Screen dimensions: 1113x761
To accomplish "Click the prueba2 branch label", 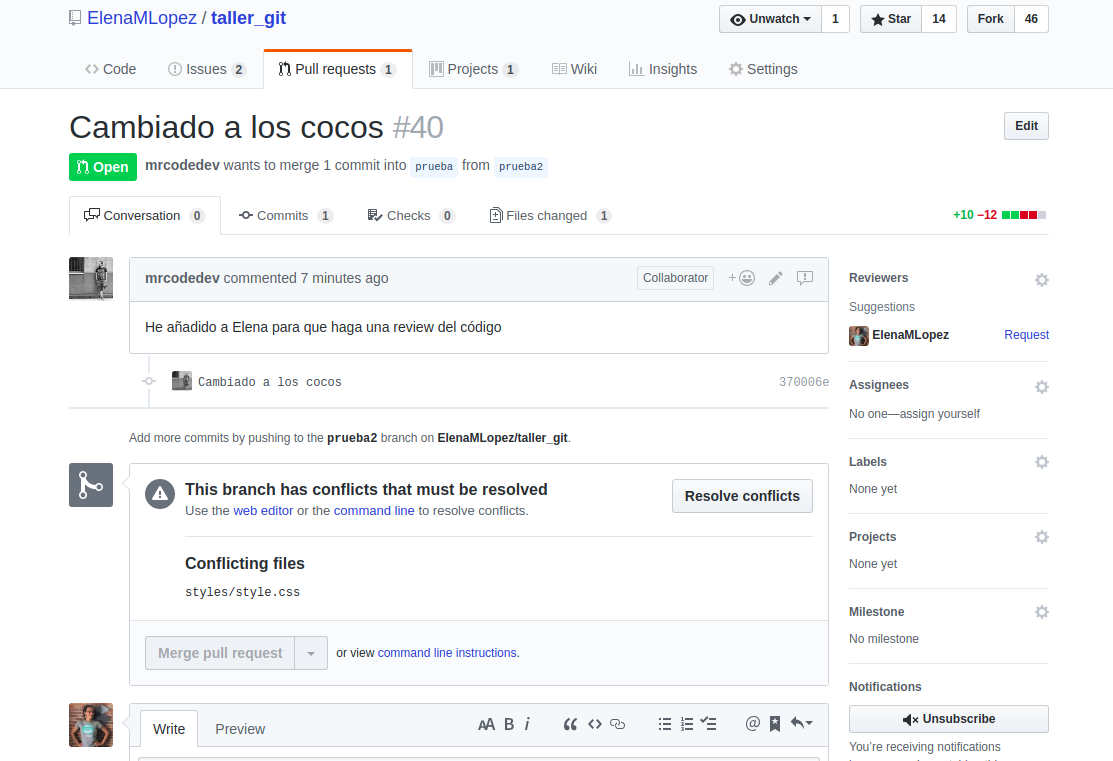I will pos(520,166).
